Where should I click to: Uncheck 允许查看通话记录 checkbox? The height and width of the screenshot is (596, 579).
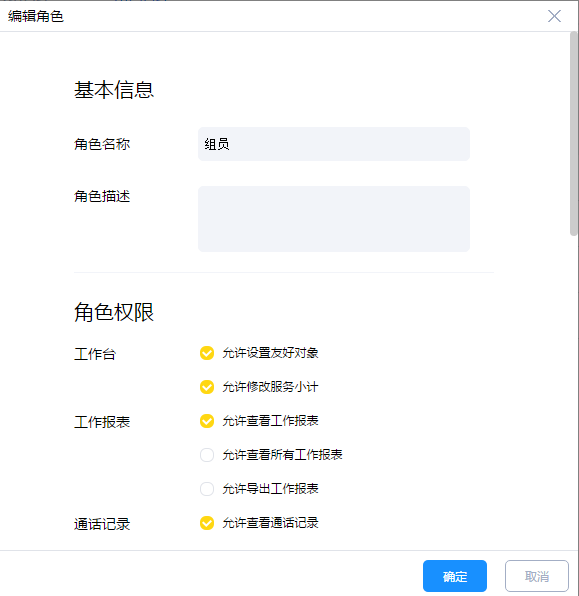coord(207,523)
